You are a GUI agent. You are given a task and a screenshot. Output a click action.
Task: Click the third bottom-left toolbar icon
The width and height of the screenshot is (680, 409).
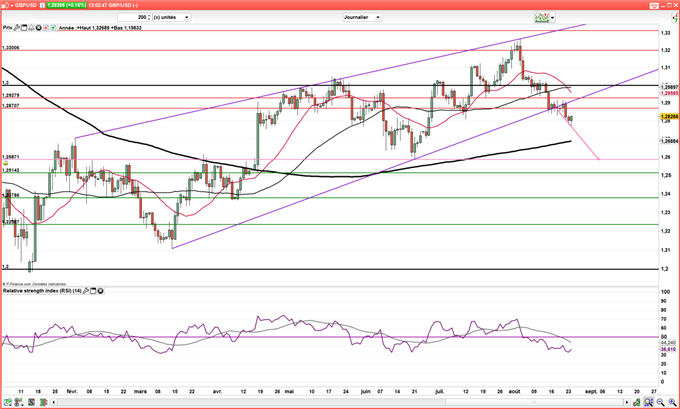(x=31, y=402)
